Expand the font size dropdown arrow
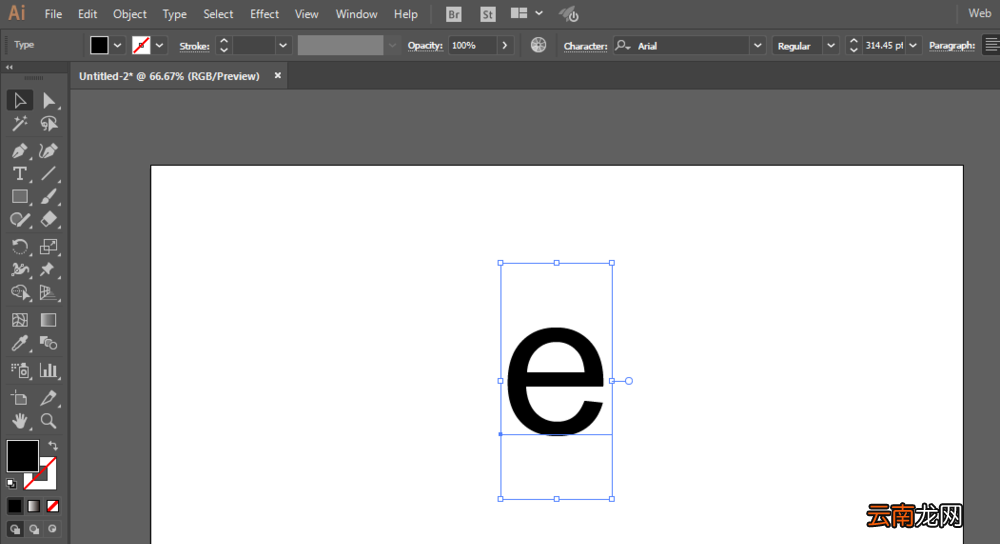Image resolution: width=1000 pixels, height=544 pixels. 913,45
